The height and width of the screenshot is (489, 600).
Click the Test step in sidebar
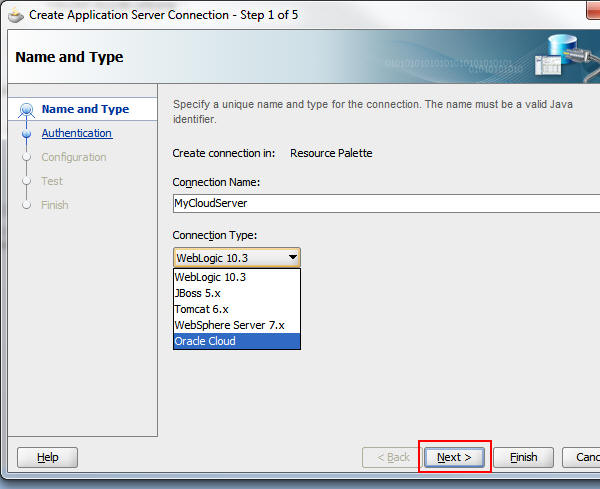coord(52,181)
